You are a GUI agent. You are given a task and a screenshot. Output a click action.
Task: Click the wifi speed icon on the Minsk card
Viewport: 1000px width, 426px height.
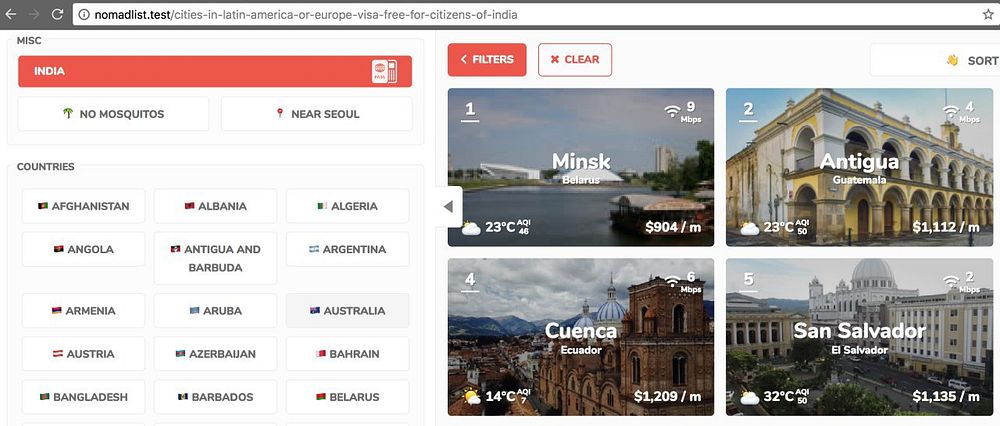tap(672, 111)
